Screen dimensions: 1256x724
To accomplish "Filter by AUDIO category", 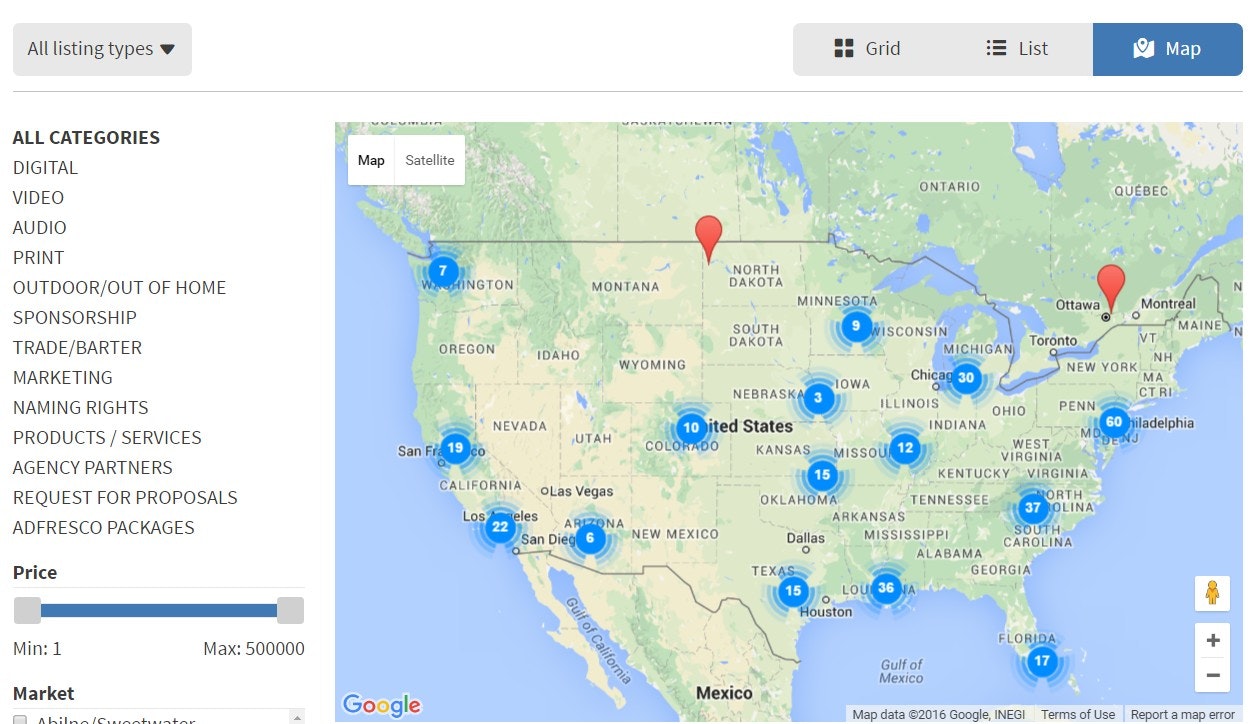I will 40,228.
